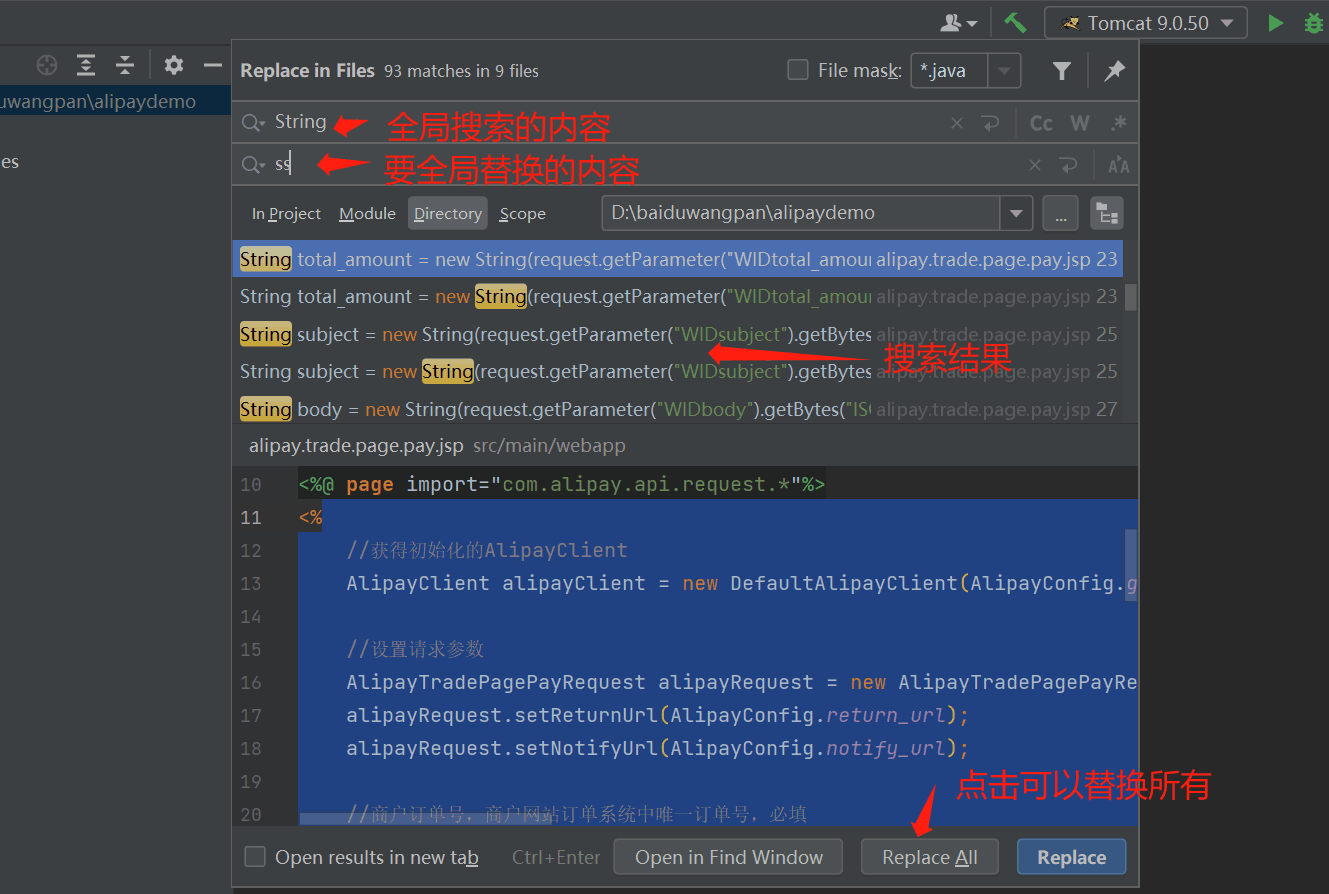Click the setNotifyUrl line in preview
The width and height of the screenshot is (1329, 894).
point(658,748)
